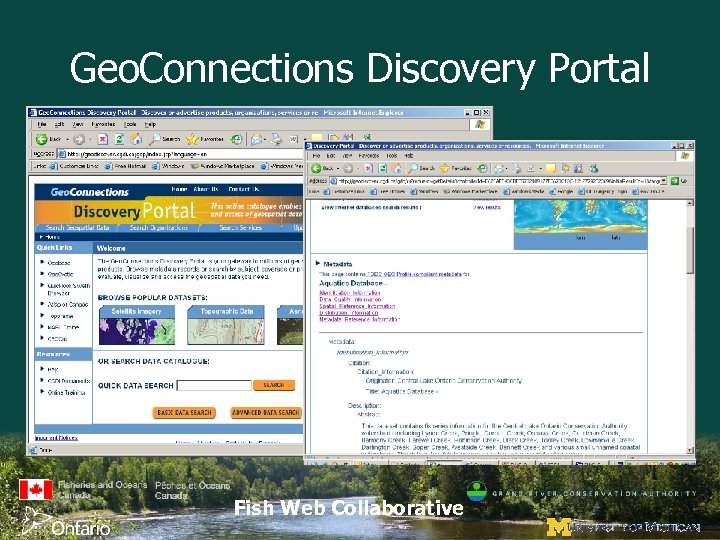
Task: Click Mail icon in right Discovery Portal window
Action: (500, 169)
